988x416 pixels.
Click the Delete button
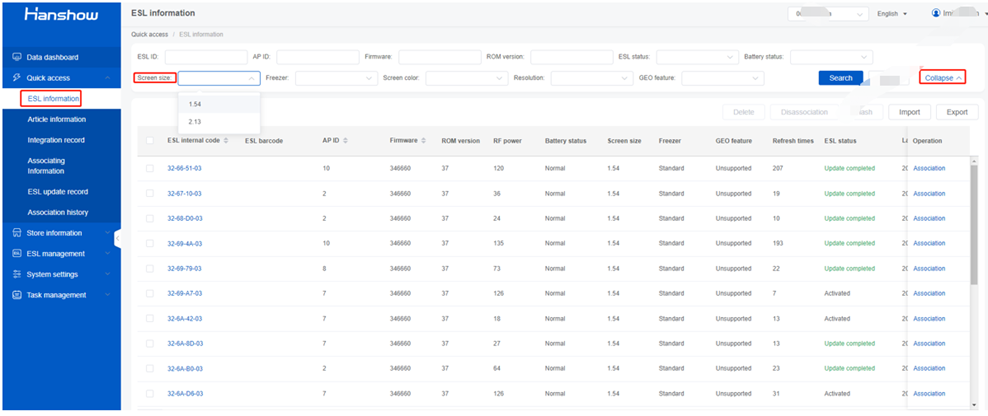tap(744, 112)
